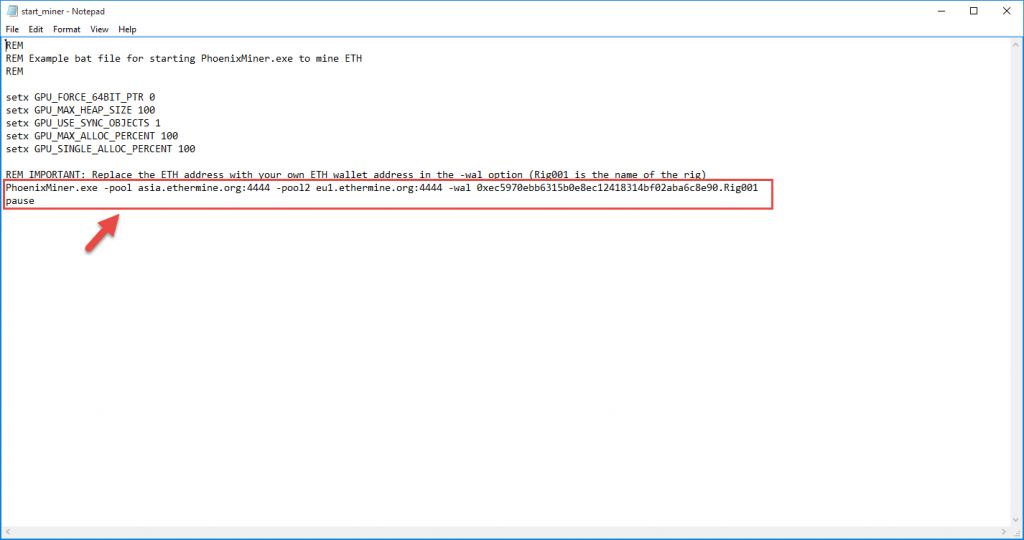Click 'eu1.ethermine.org:4444' pool2 address

[x=379, y=187]
